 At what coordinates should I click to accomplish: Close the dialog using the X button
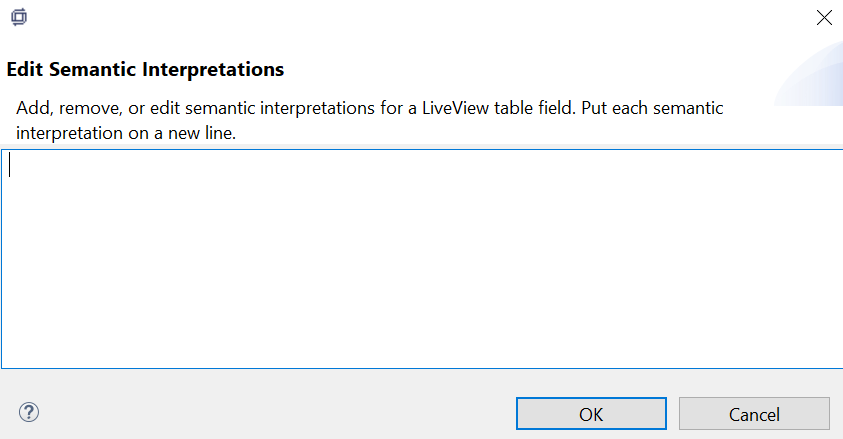point(824,17)
